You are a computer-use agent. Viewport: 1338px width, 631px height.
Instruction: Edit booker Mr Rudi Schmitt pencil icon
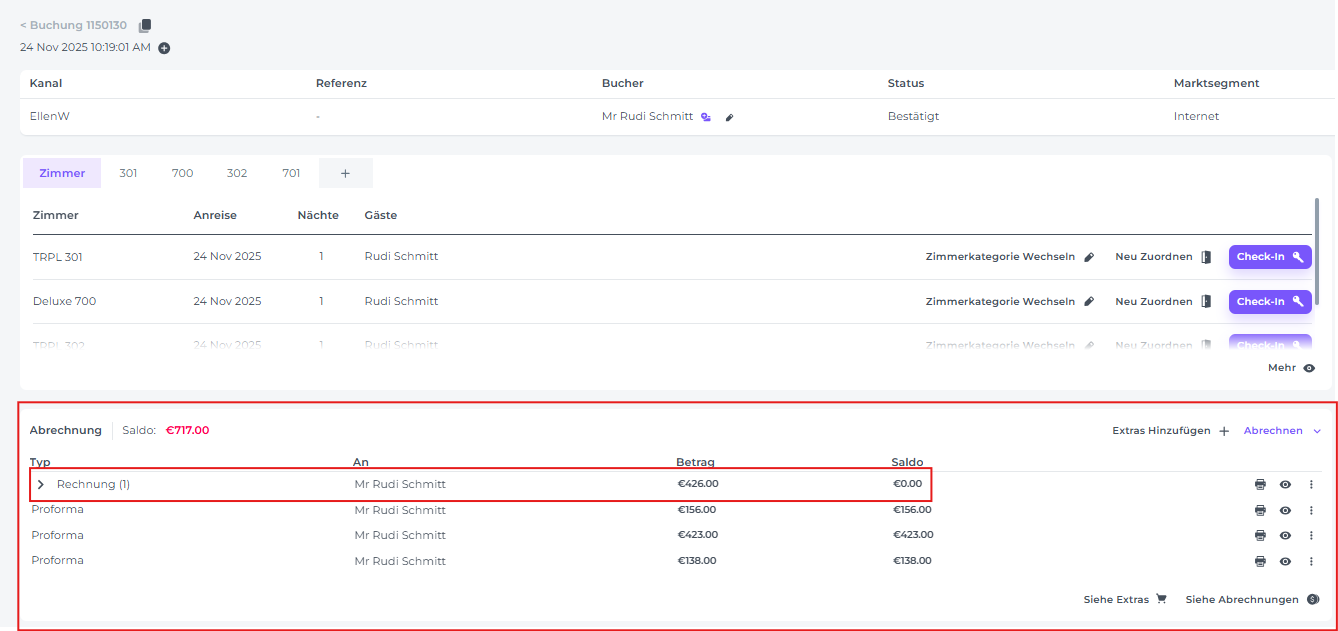click(x=729, y=117)
